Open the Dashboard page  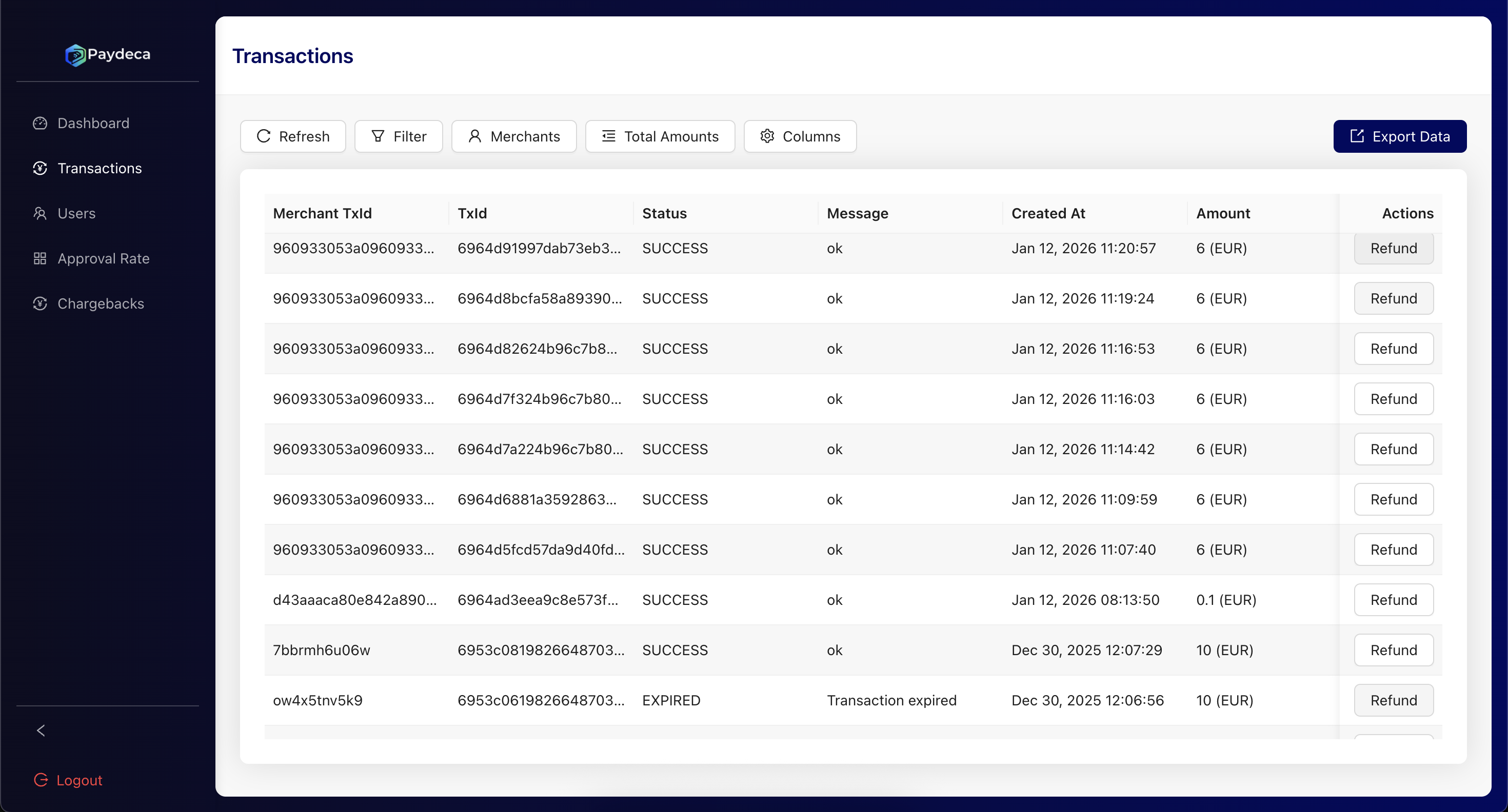pyautogui.click(x=93, y=123)
